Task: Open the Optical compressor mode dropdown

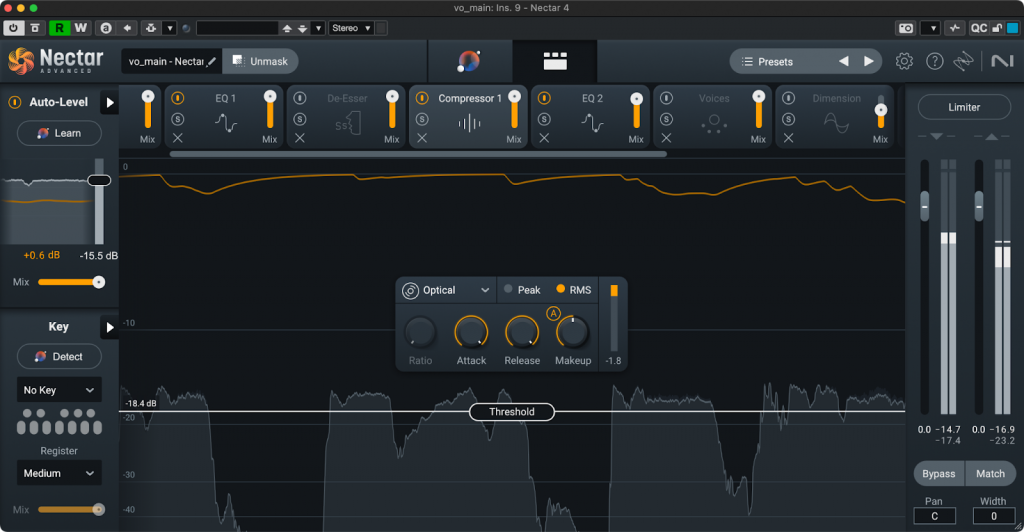Action: [x=447, y=290]
